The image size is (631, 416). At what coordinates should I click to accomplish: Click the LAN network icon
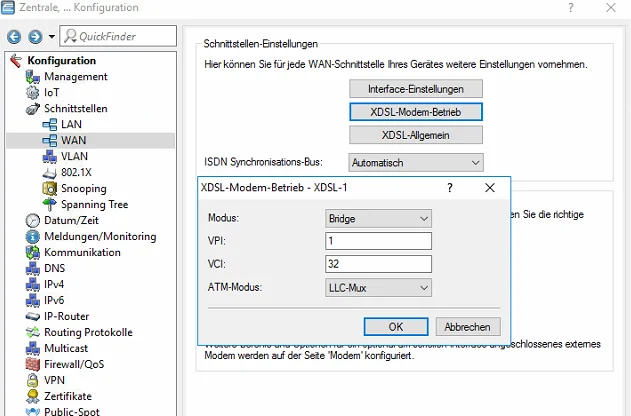pyautogui.click(x=49, y=124)
